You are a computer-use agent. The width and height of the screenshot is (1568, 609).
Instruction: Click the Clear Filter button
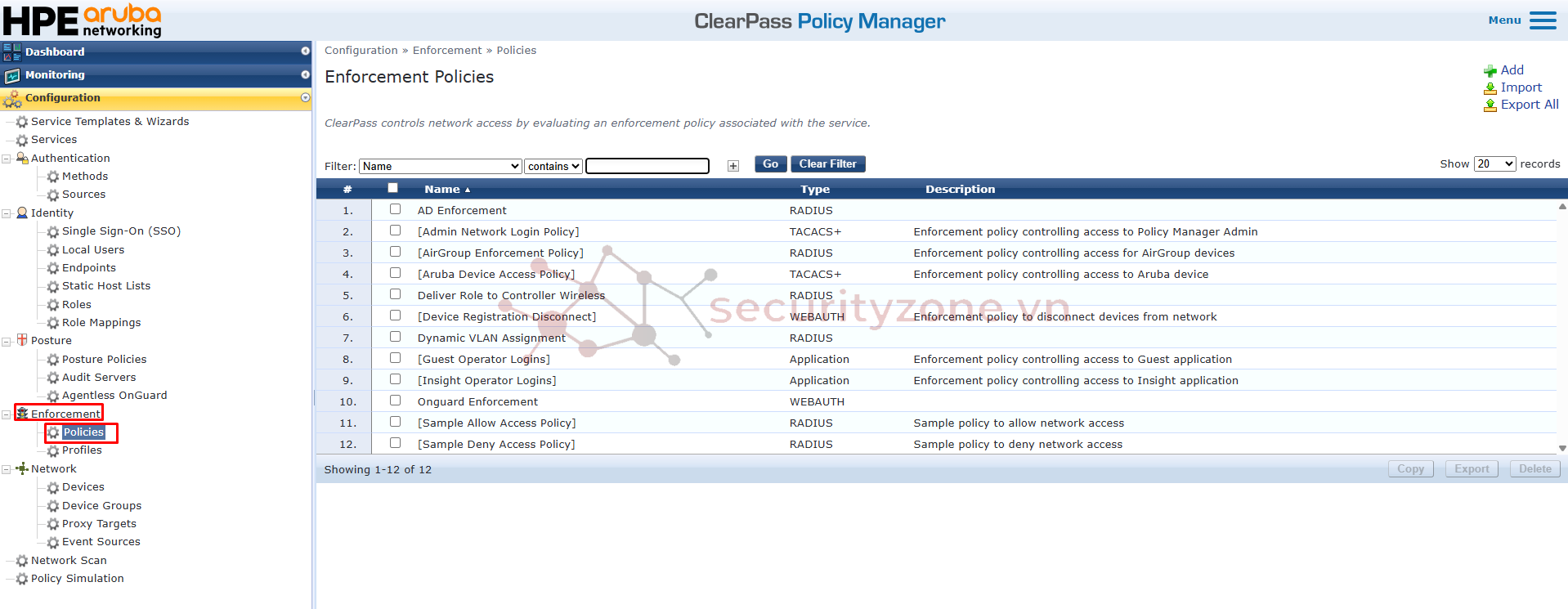click(828, 164)
